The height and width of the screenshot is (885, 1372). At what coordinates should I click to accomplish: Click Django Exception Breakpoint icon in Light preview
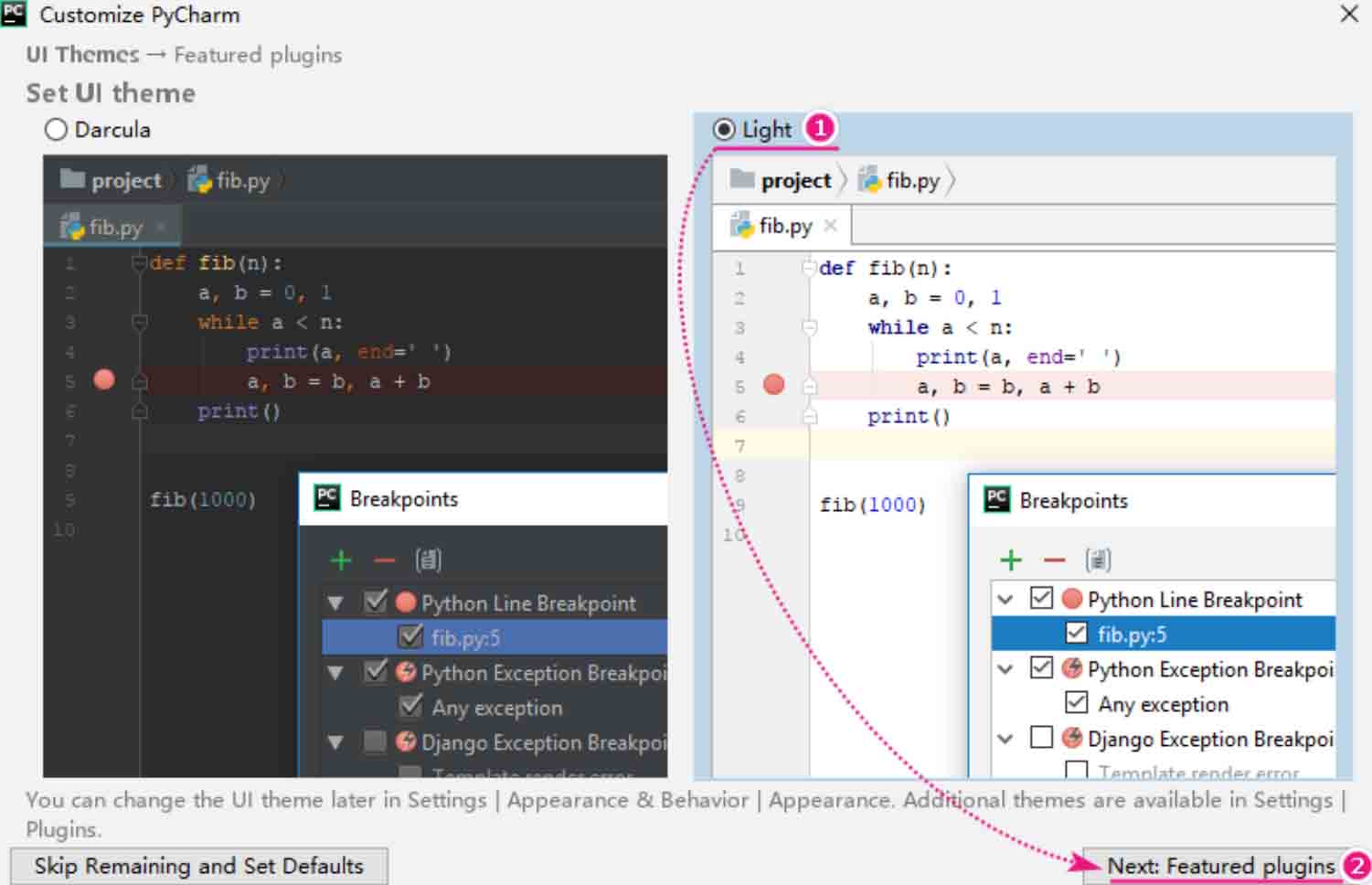point(1072,738)
